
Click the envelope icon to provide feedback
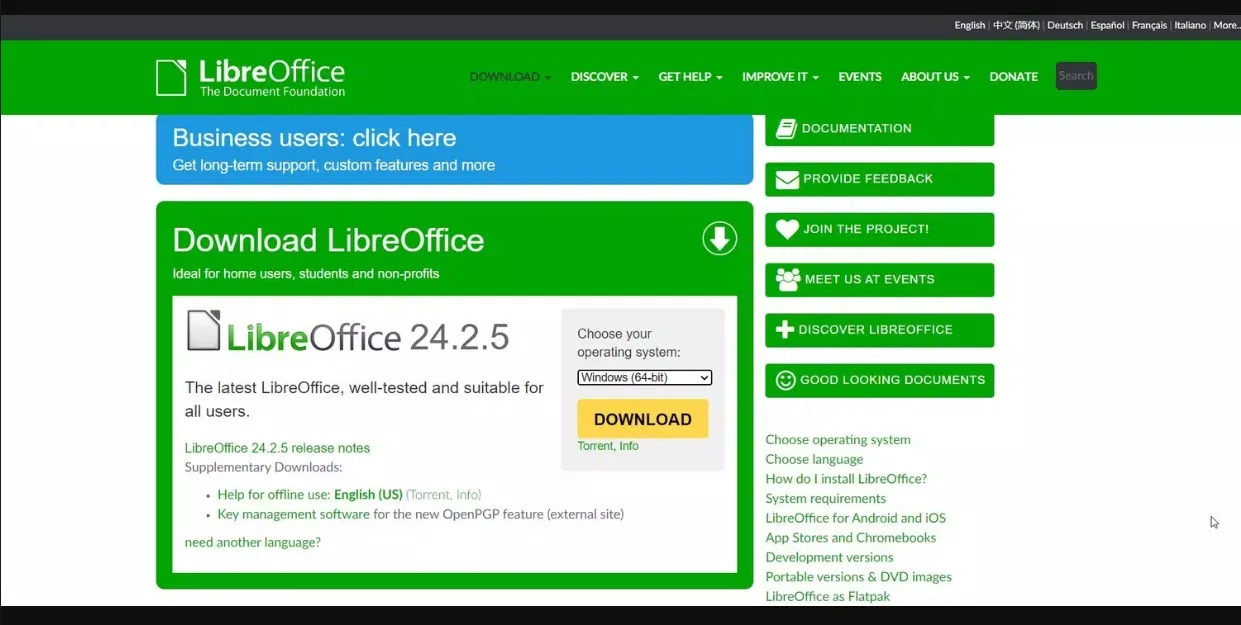(785, 178)
